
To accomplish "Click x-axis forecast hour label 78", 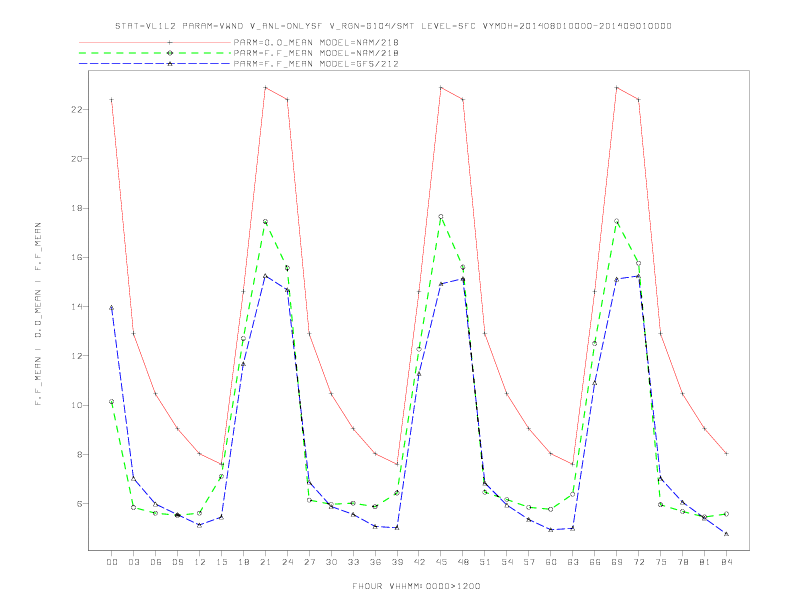I will 683,562.
